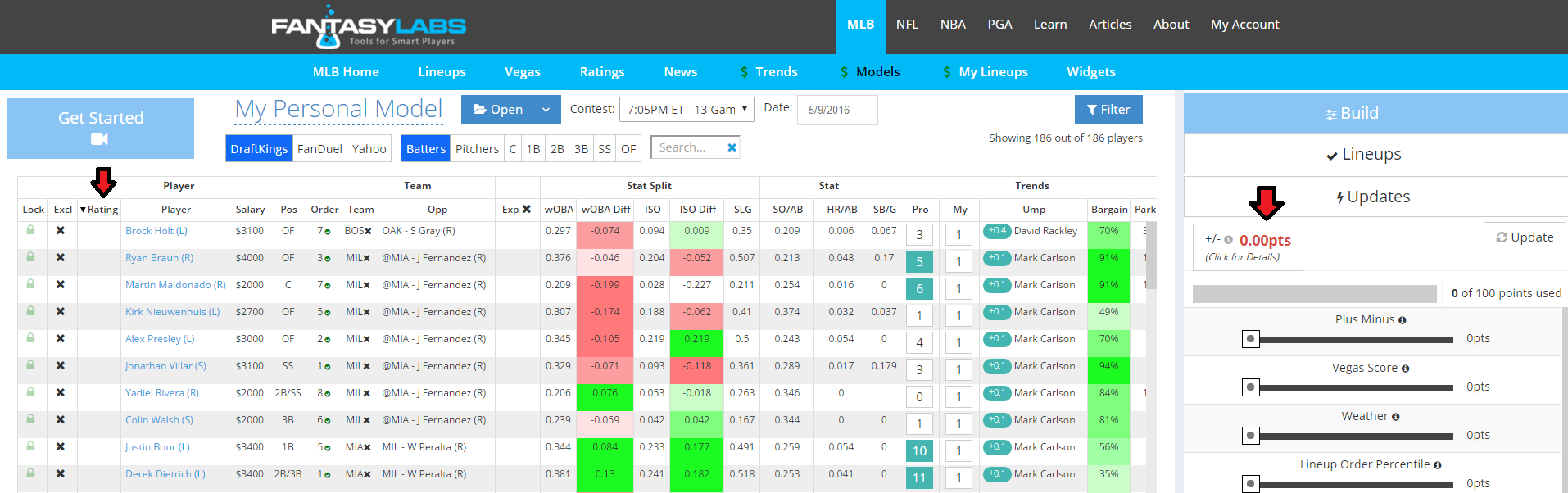Switch to the Yahoo tab

tap(369, 148)
